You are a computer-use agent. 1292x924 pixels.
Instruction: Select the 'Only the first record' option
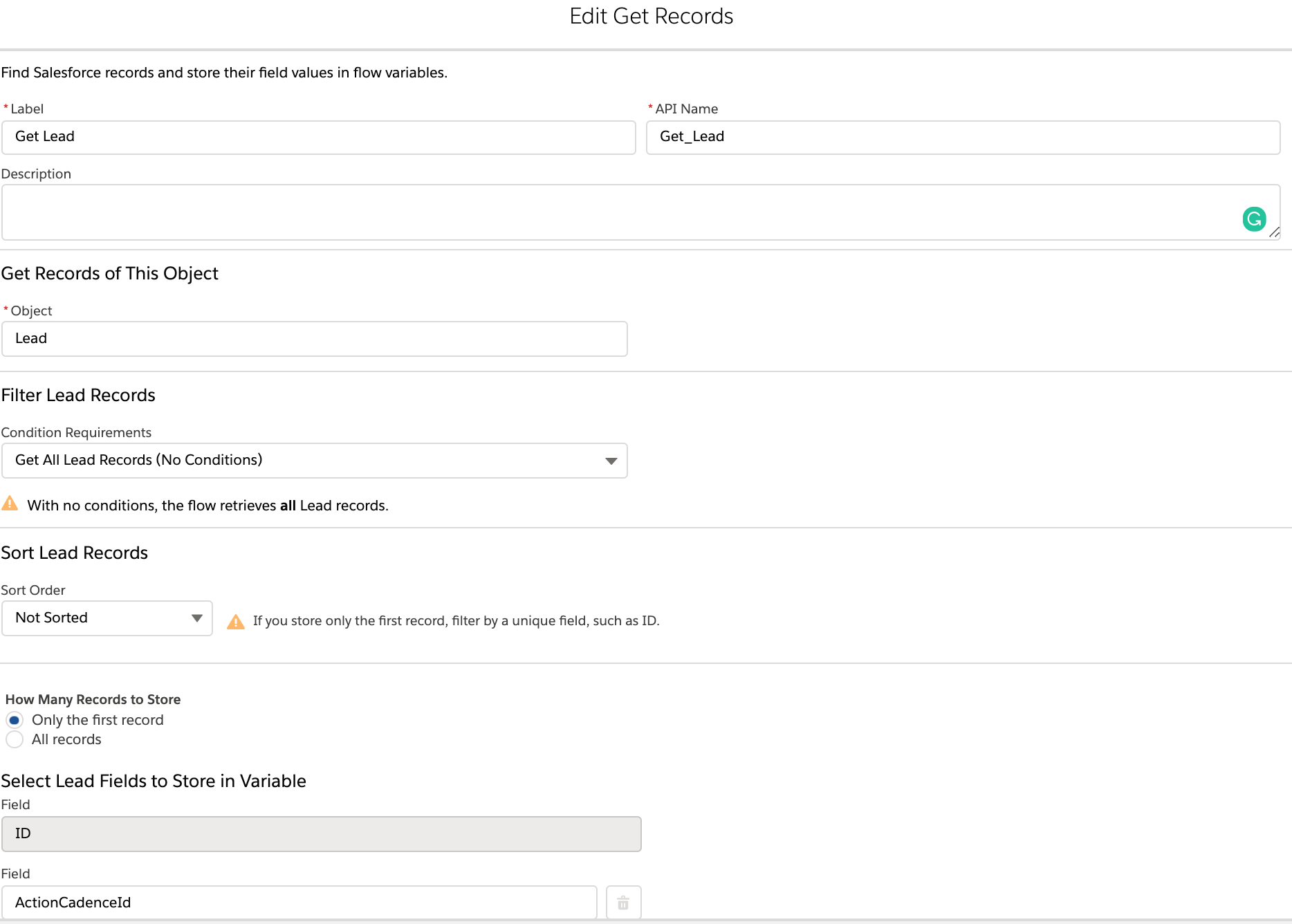[x=15, y=720]
